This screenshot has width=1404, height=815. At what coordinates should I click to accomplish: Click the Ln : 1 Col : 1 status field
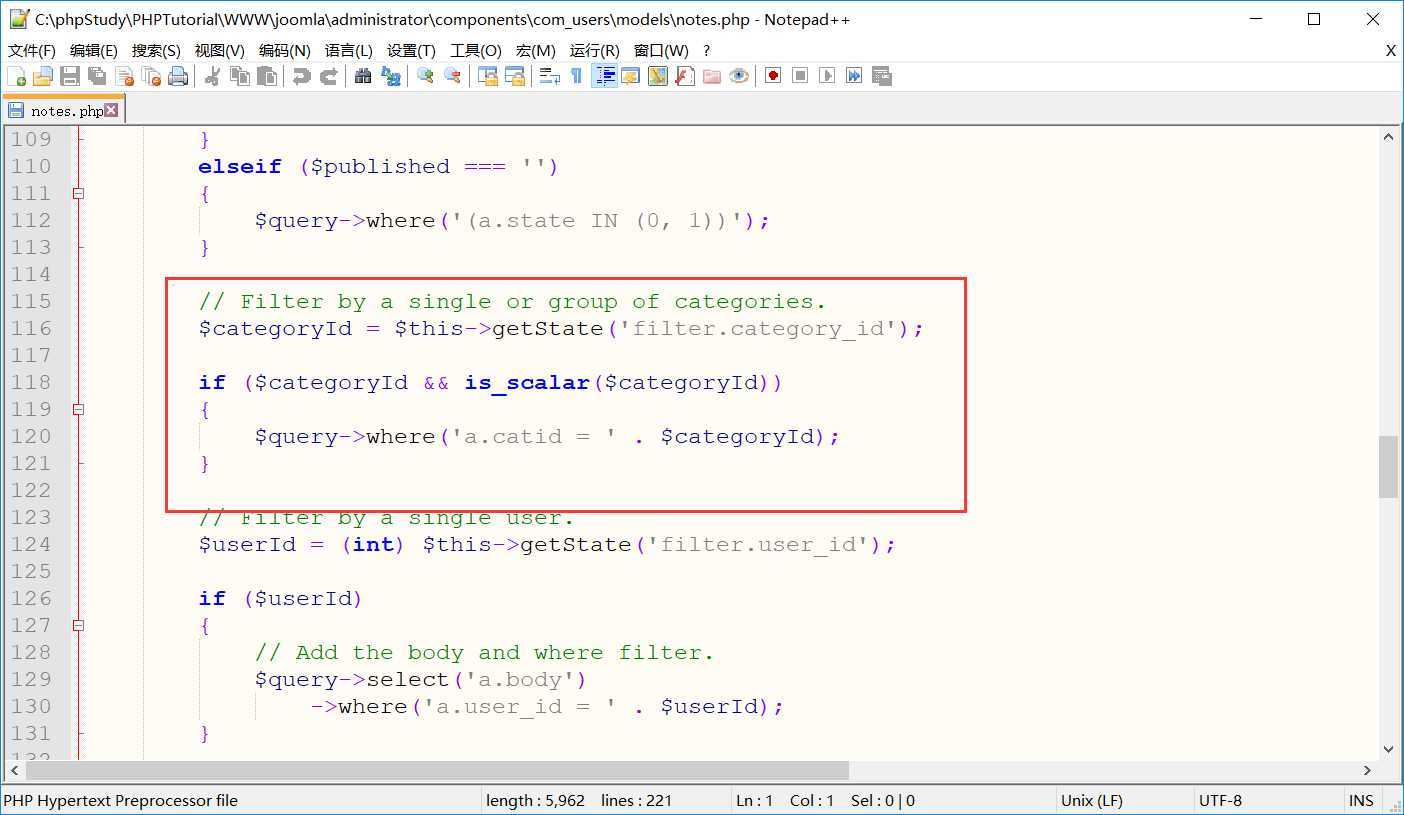[x=785, y=800]
